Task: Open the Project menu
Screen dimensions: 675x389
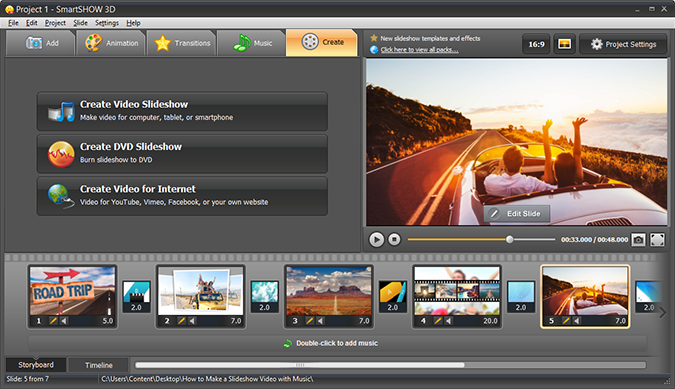Action: click(x=55, y=23)
